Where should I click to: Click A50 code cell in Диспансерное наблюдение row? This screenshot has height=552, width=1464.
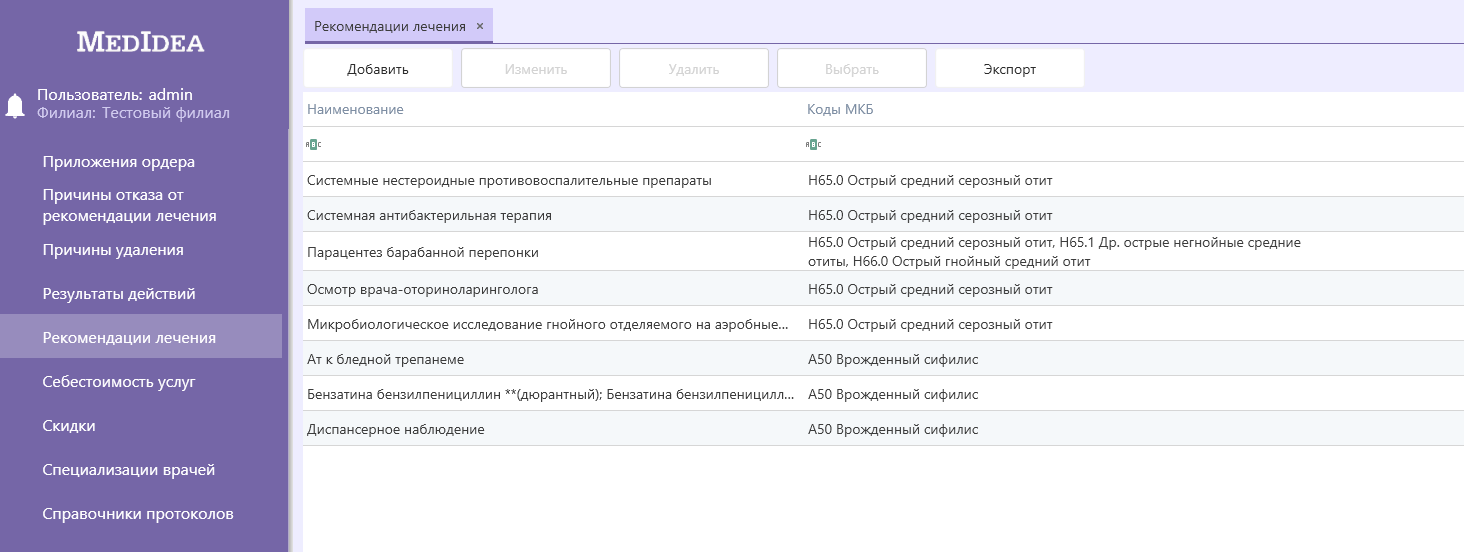893,429
